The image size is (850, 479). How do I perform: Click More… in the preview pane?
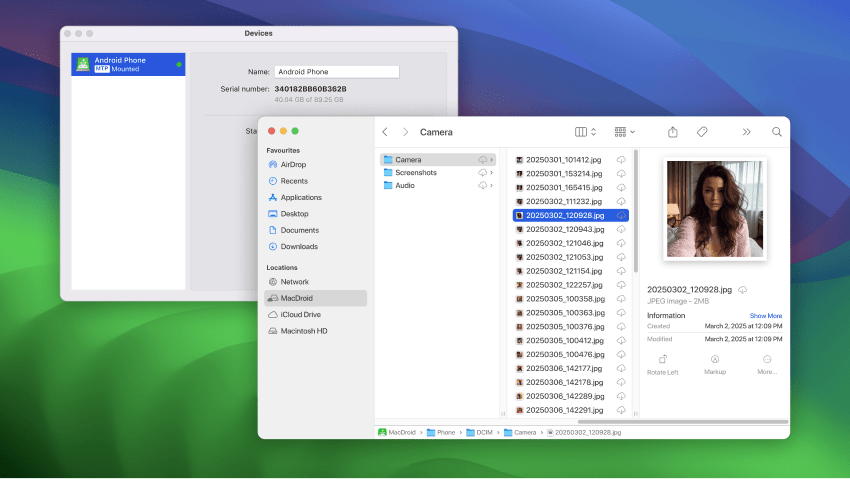point(767,365)
